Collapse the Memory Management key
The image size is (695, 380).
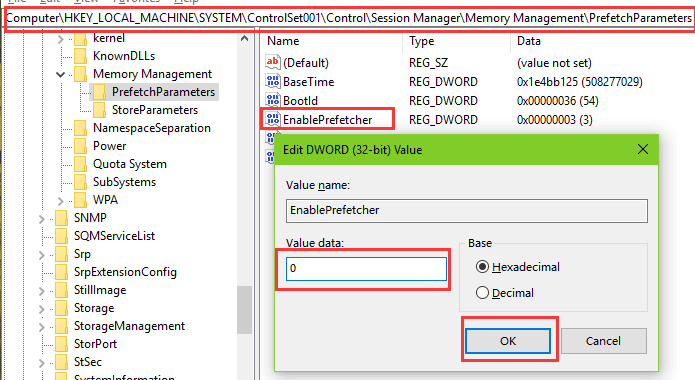61,74
